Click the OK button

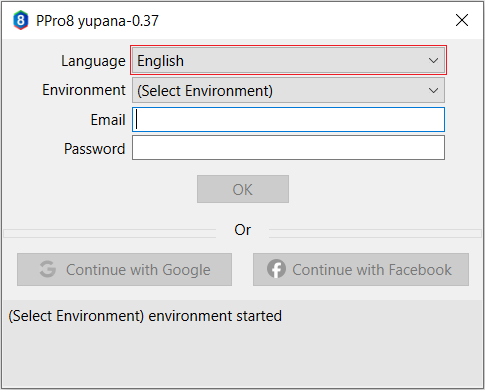point(243,189)
